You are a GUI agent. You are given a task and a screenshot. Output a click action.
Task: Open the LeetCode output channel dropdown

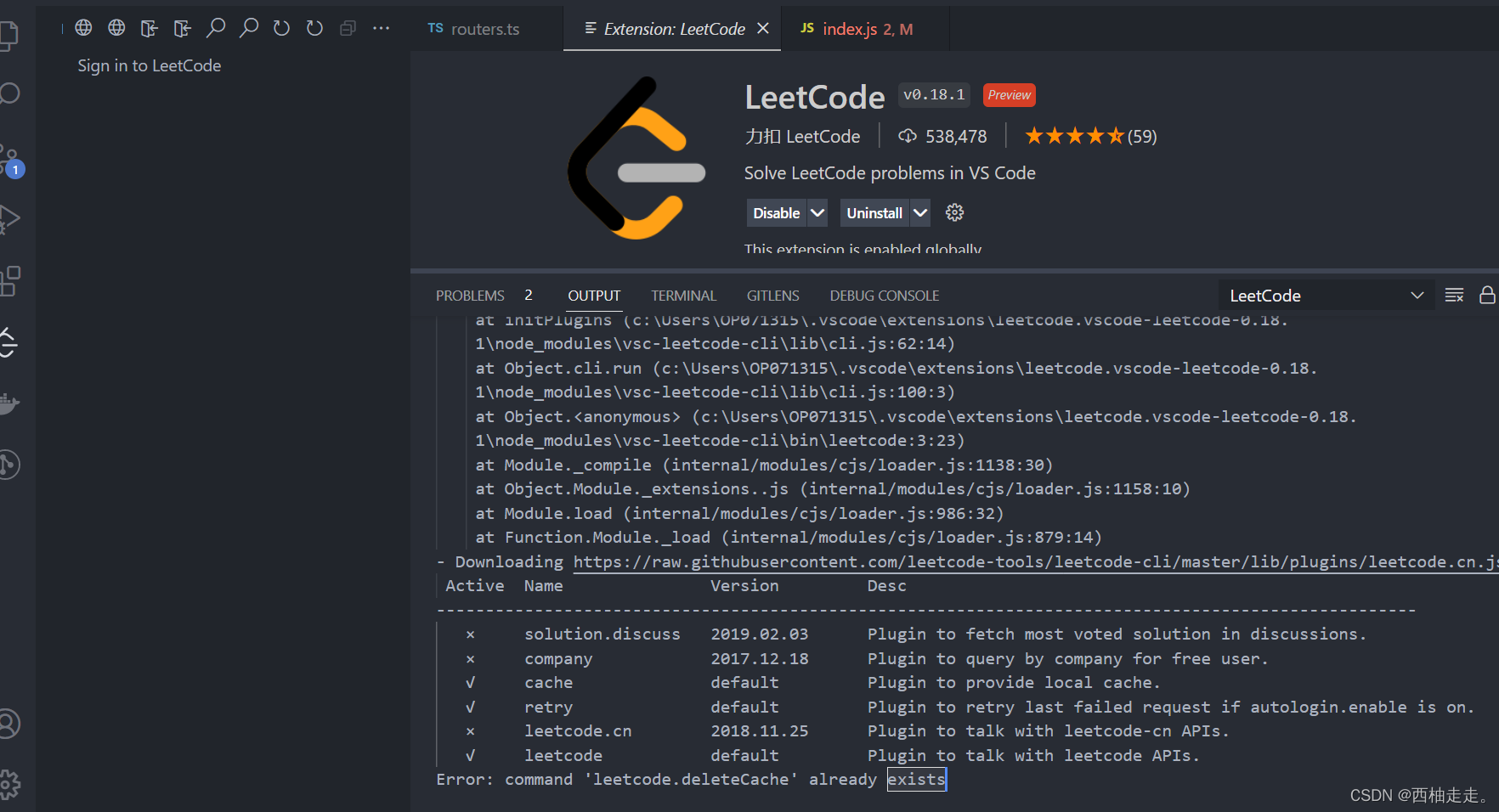(1326, 295)
